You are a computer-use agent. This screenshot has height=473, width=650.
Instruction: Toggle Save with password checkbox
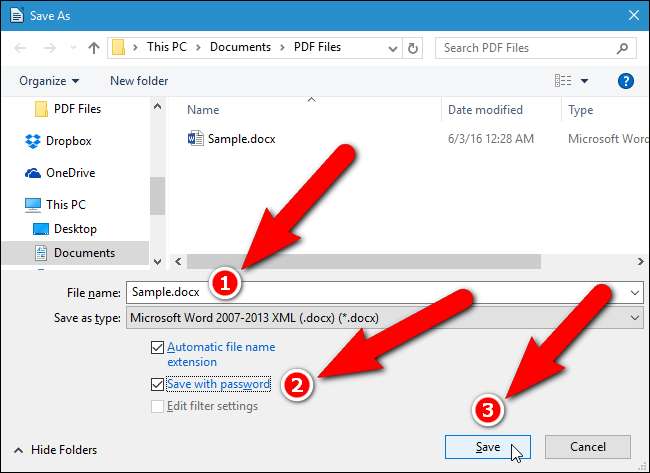tap(157, 384)
